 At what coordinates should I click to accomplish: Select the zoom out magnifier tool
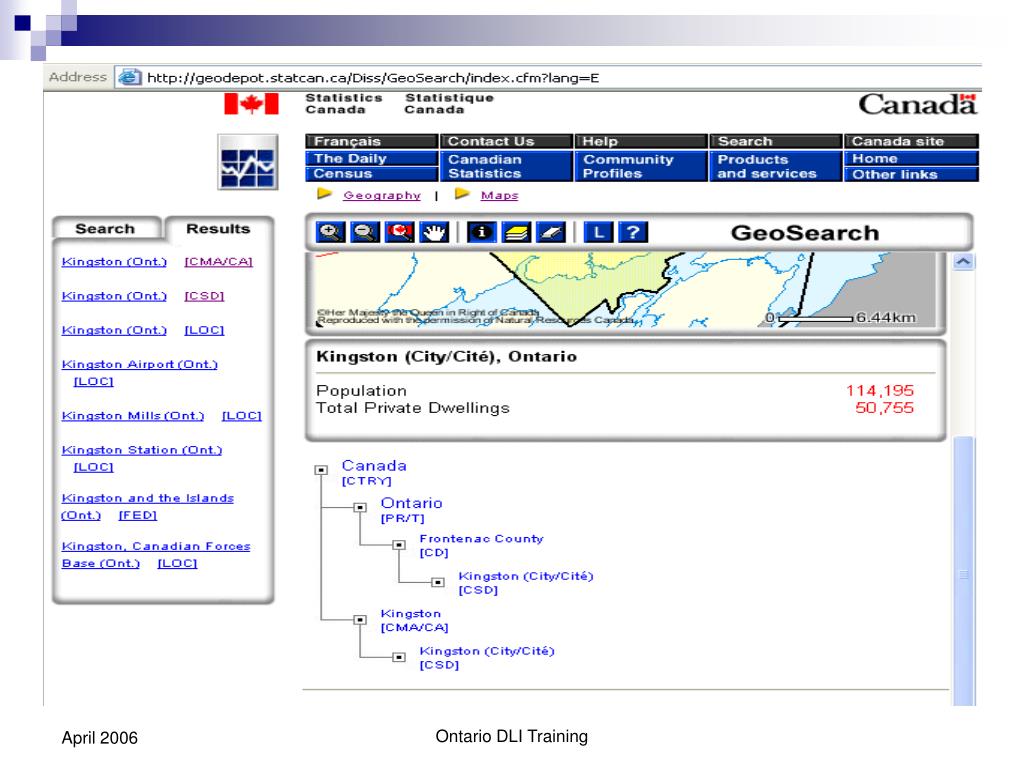365,232
